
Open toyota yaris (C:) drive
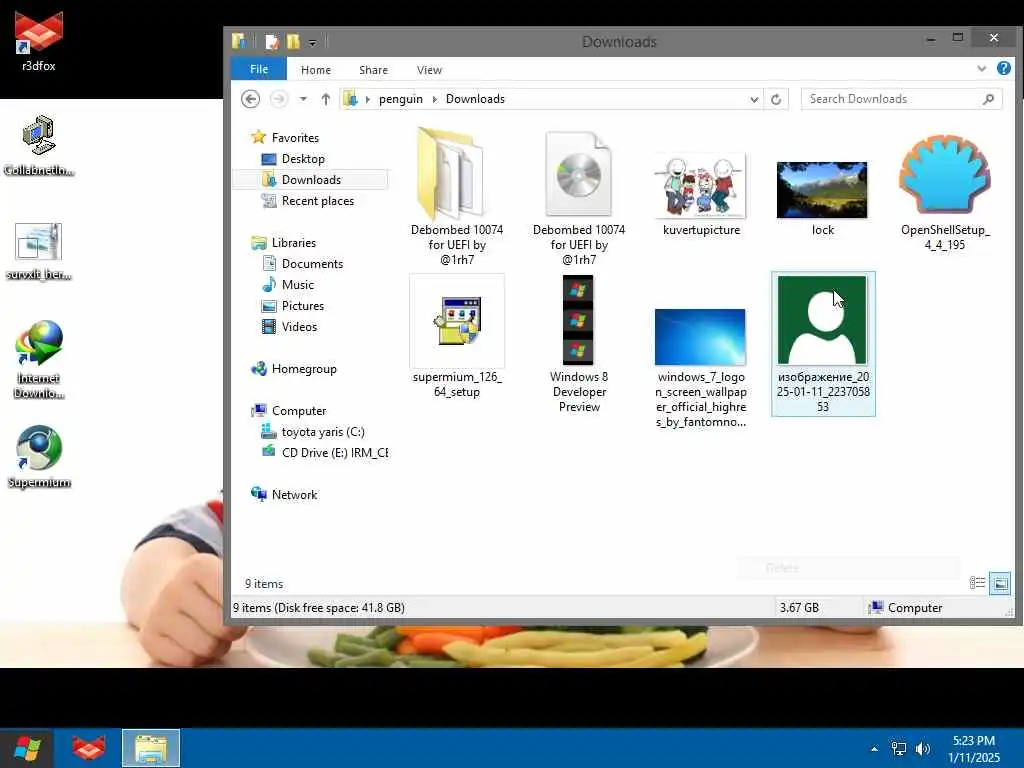[x=323, y=432]
